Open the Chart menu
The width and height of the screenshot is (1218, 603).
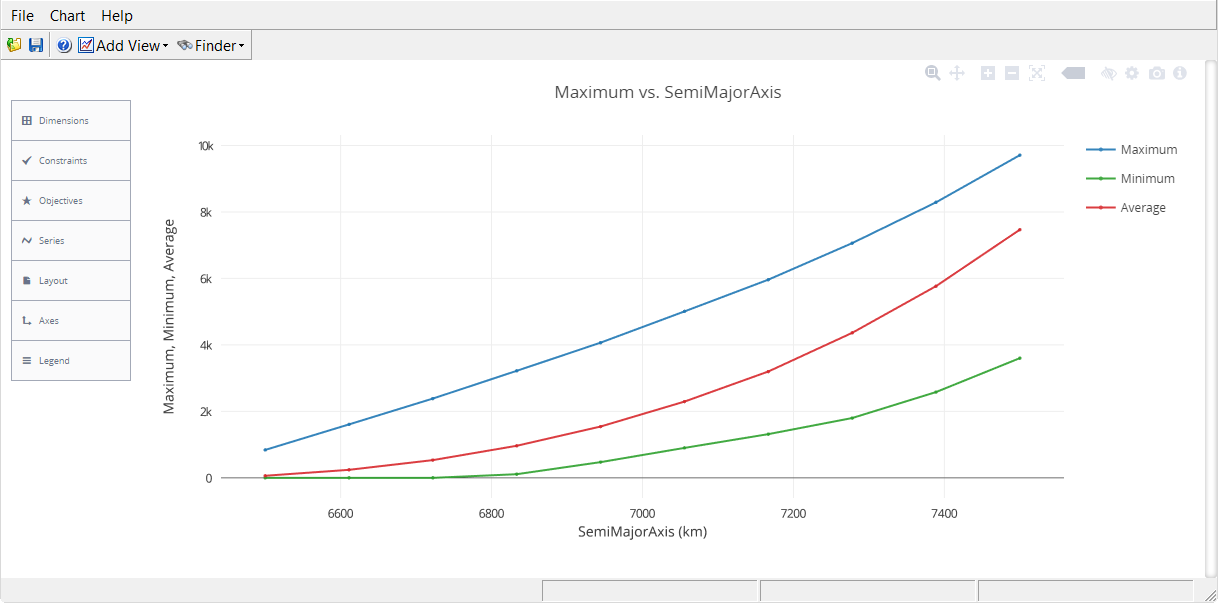pos(67,16)
